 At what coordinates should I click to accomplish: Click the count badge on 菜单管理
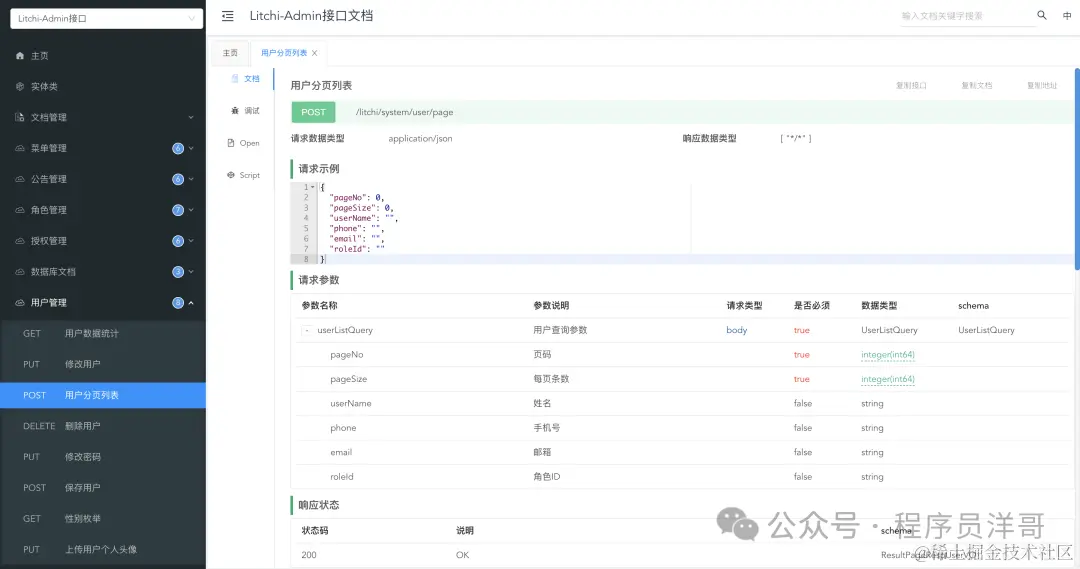pyautogui.click(x=178, y=148)
